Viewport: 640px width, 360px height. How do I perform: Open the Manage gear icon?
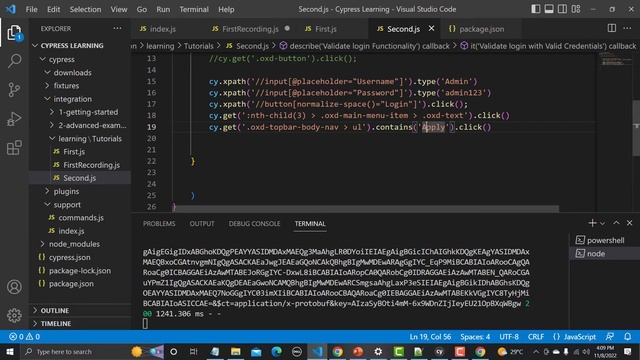14,316
